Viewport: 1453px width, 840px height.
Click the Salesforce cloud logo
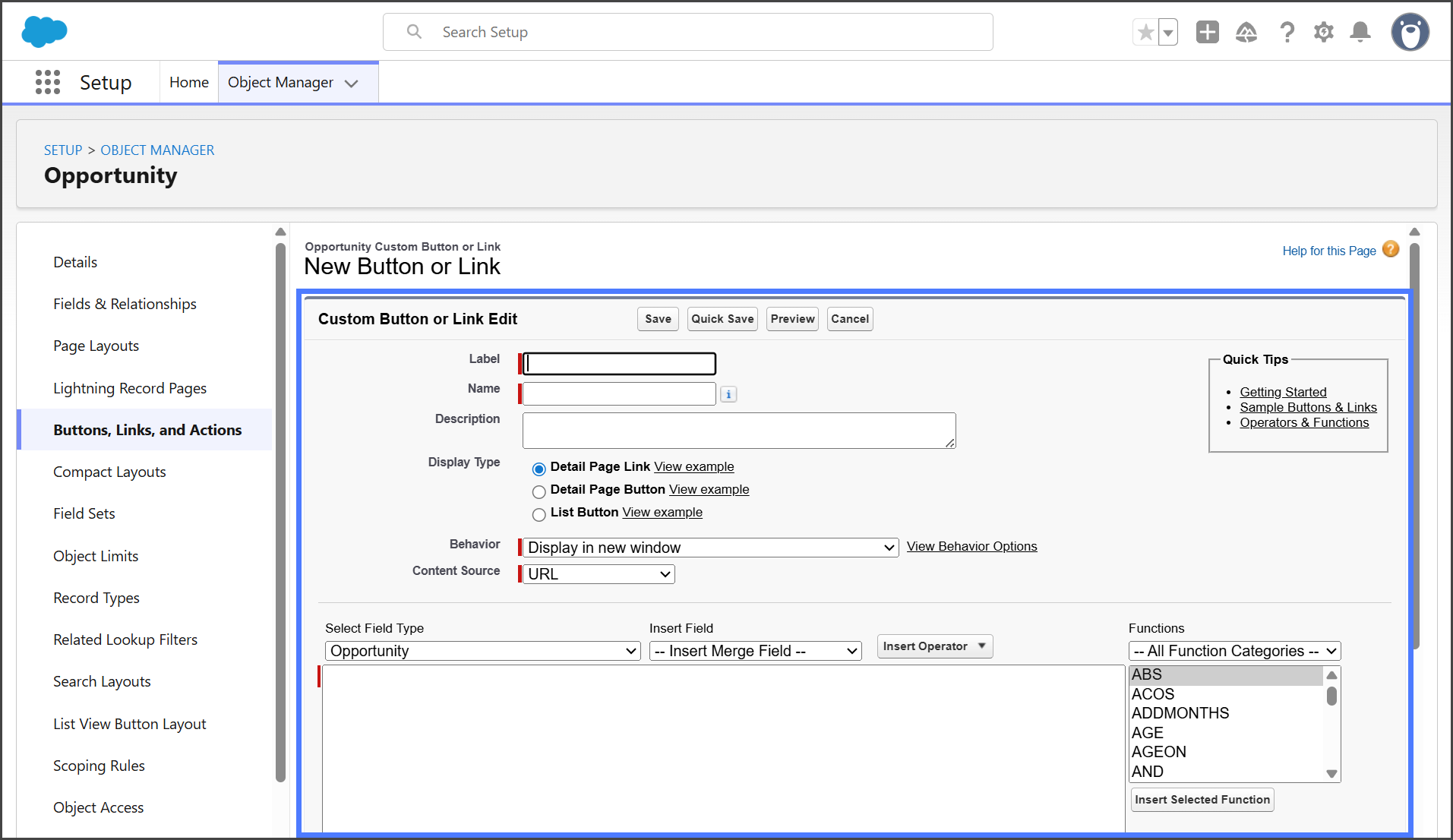44,32
